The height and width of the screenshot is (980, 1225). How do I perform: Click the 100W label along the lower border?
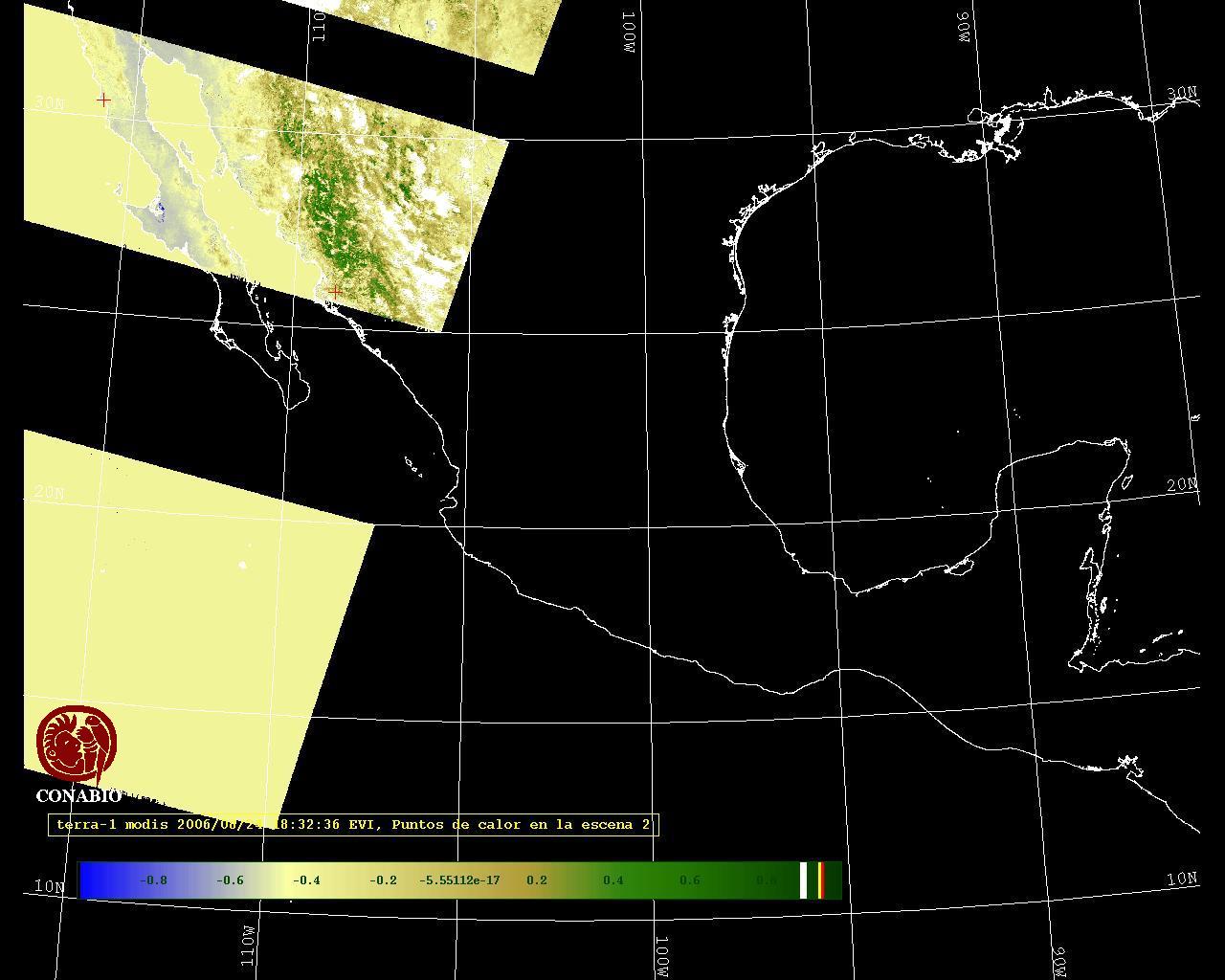point(661,956)
